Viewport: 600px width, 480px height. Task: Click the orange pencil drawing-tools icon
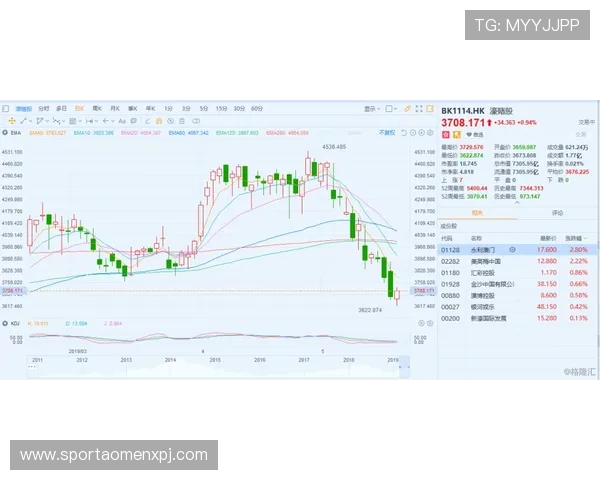click(x=408, y=109)
